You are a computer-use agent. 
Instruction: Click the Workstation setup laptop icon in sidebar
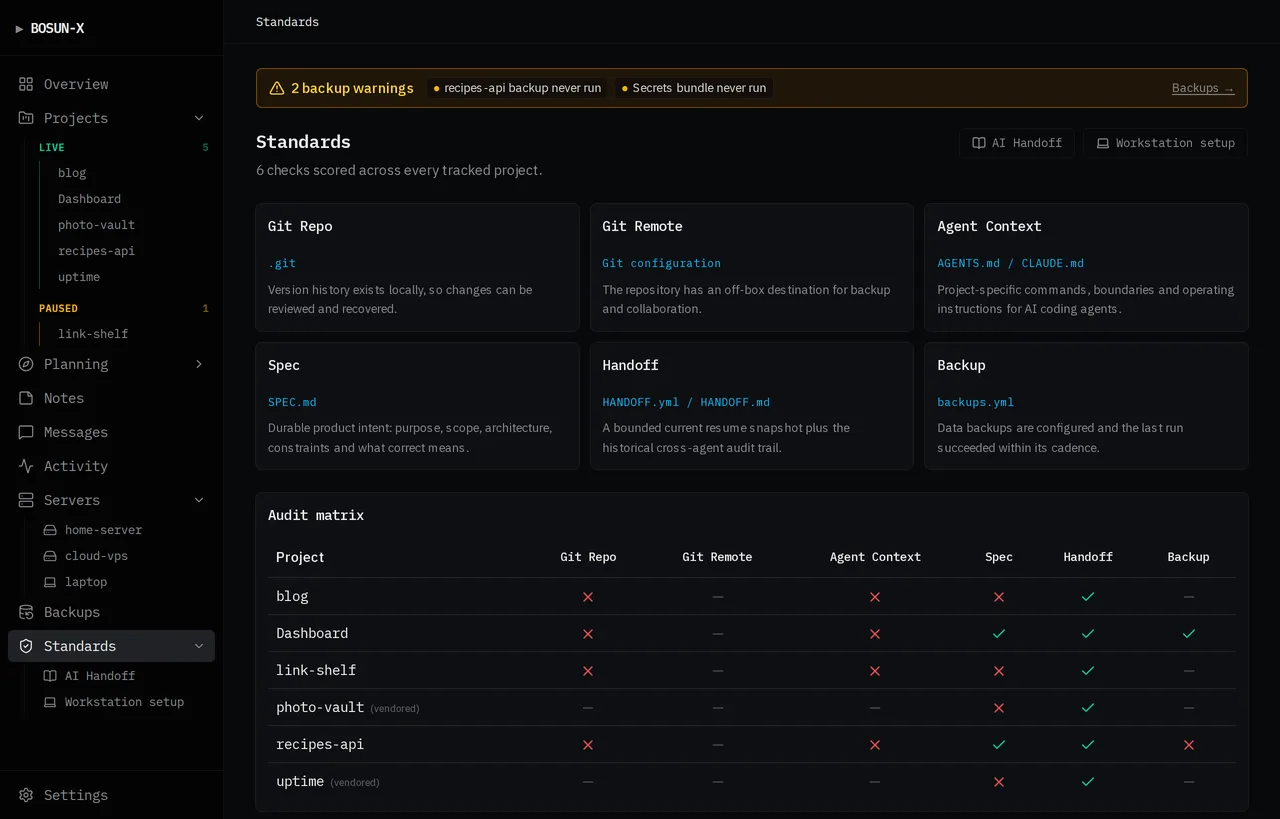click(50, 702)
